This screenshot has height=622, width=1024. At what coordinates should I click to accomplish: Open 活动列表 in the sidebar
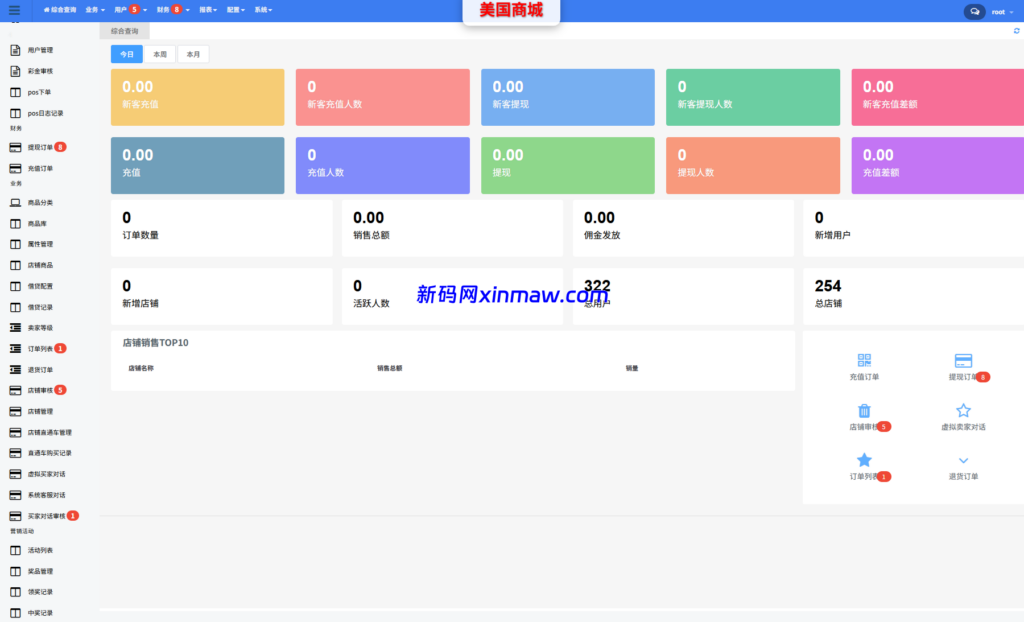coord(40,550)
